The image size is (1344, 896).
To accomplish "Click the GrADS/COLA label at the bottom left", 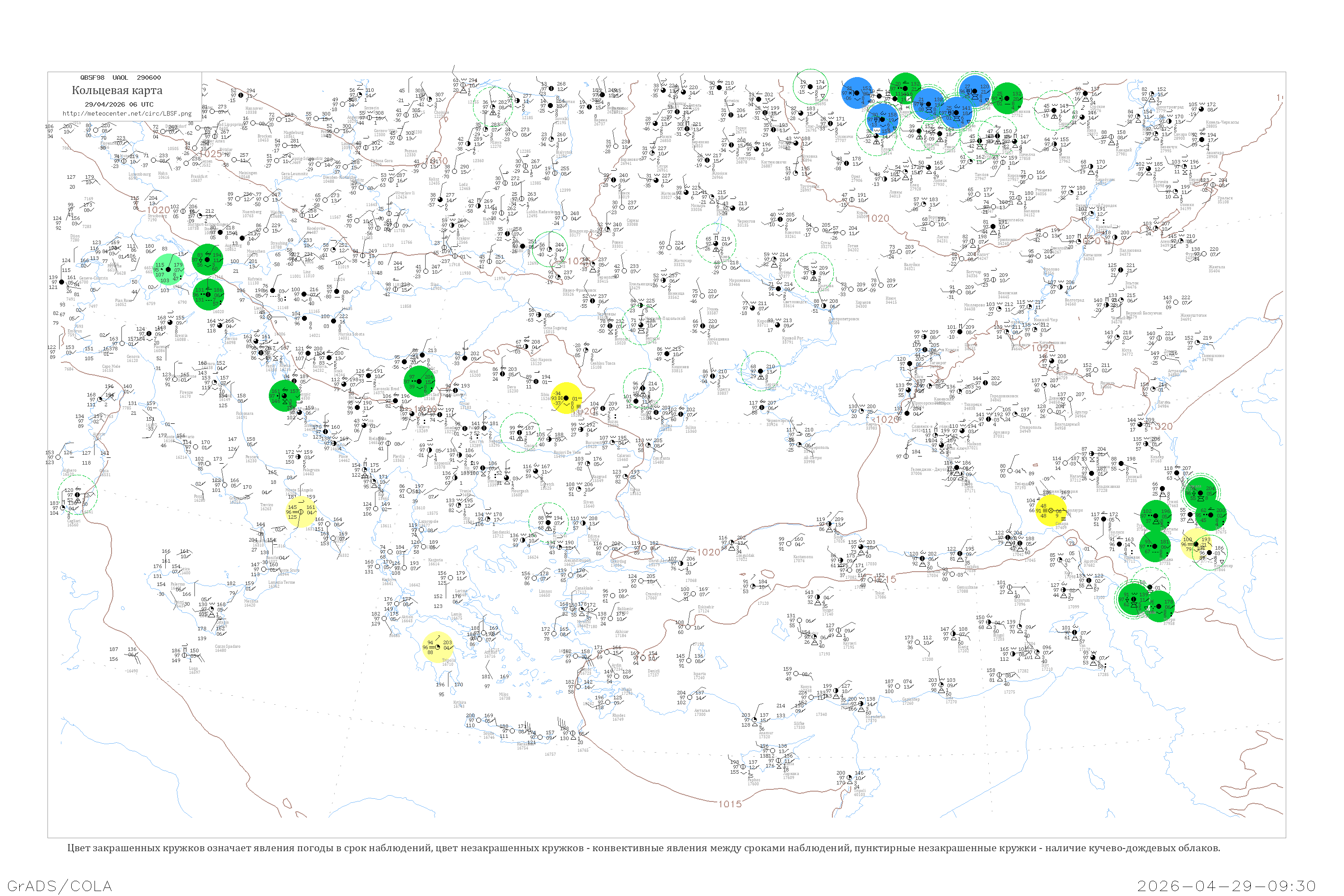I will (60, 886).
